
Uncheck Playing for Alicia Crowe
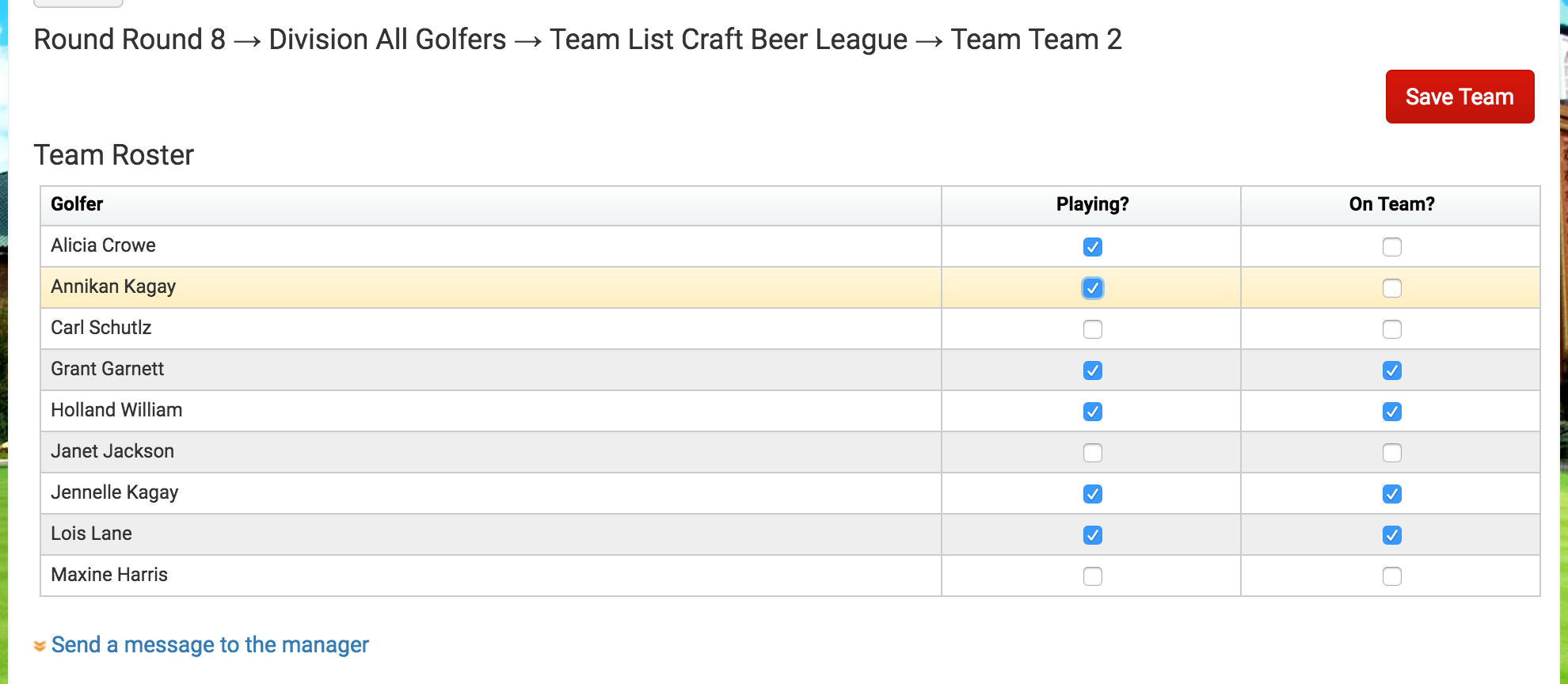click(x=1093, y=247)
